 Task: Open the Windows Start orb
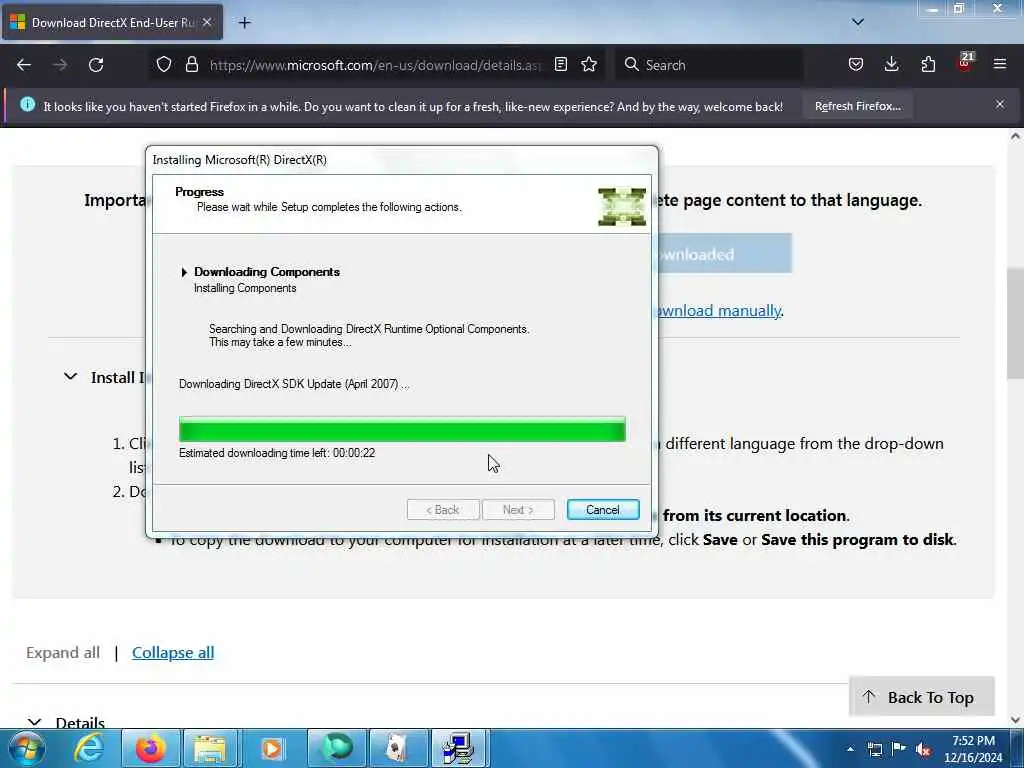point(27,748)
